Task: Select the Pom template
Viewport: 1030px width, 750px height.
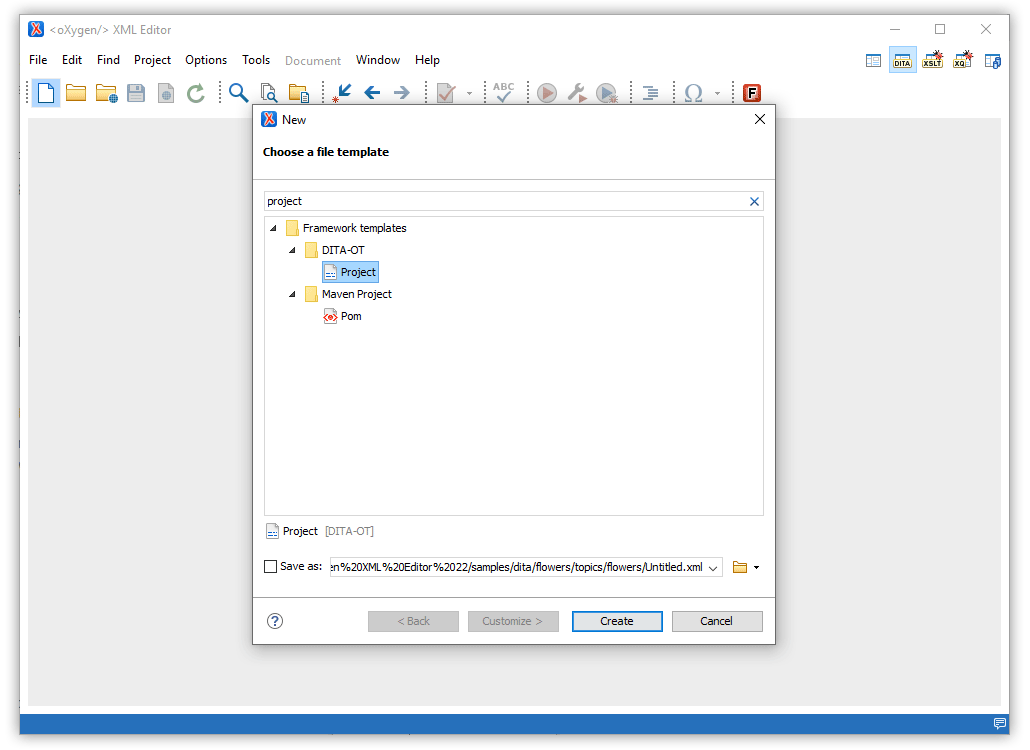Action: (343, 317)
